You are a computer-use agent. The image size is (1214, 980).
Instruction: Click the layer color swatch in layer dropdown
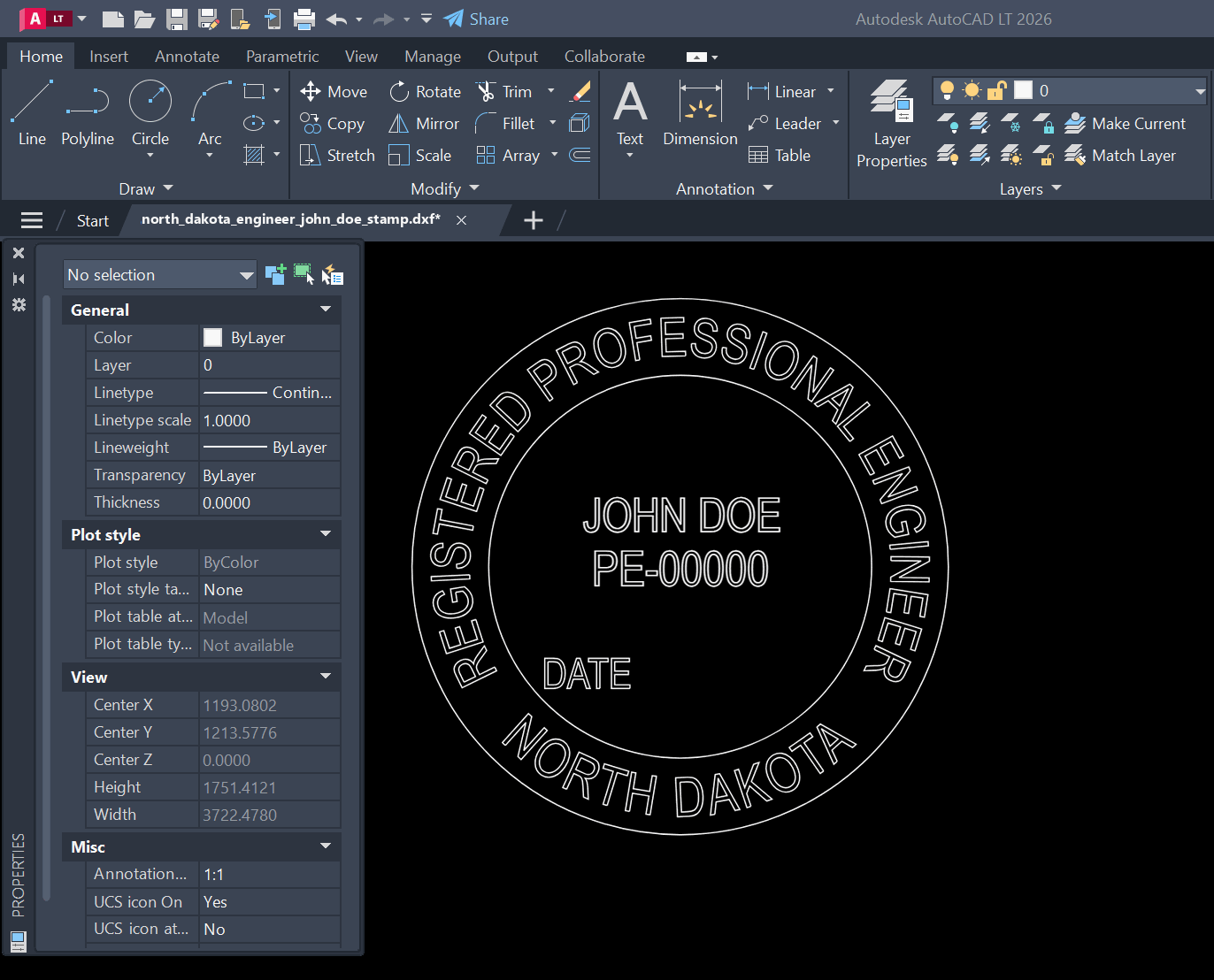tap(1023, 90)
